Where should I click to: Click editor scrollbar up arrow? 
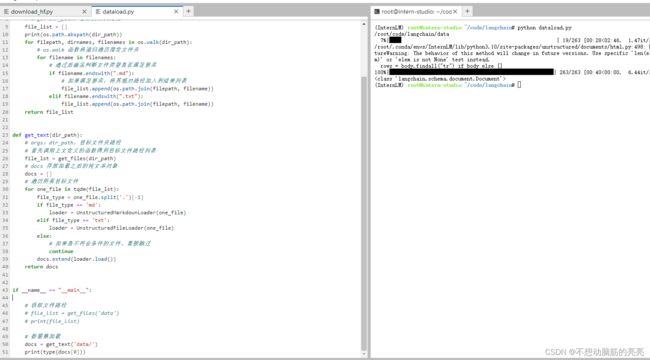click(364, 24)
